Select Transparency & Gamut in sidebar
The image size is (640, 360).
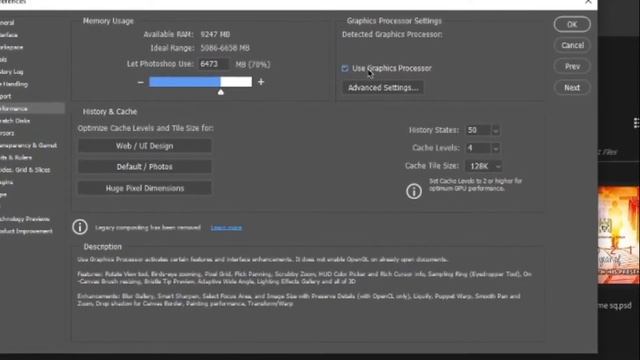(28, 145)
